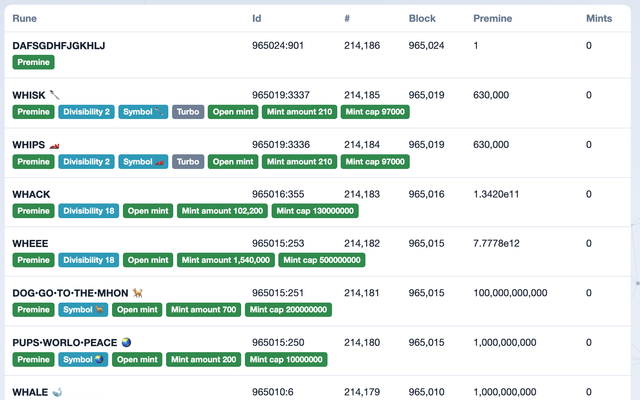Click Id 965015:251

(x=278, y=293)
